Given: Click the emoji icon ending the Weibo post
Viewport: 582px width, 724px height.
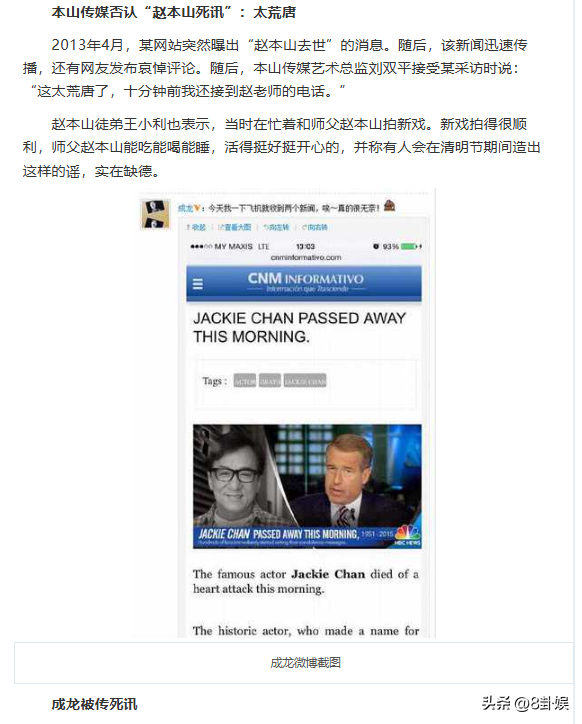Looking at the screenshot, I should pos(390,206).
